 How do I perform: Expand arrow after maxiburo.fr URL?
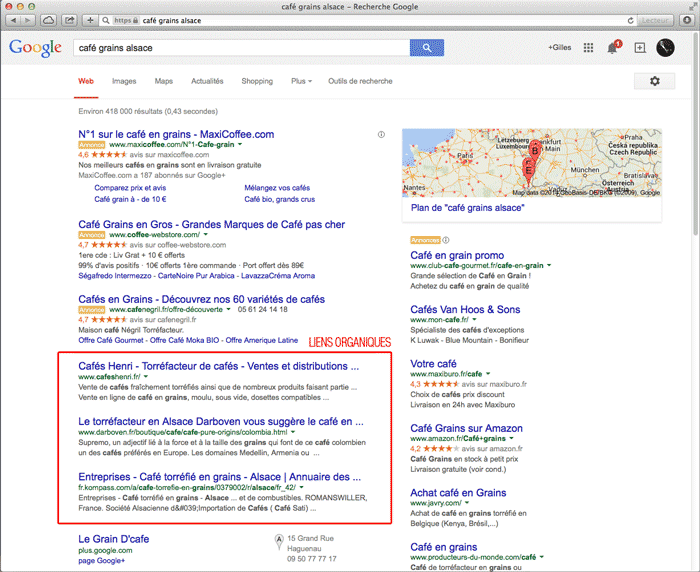point(488,374)
